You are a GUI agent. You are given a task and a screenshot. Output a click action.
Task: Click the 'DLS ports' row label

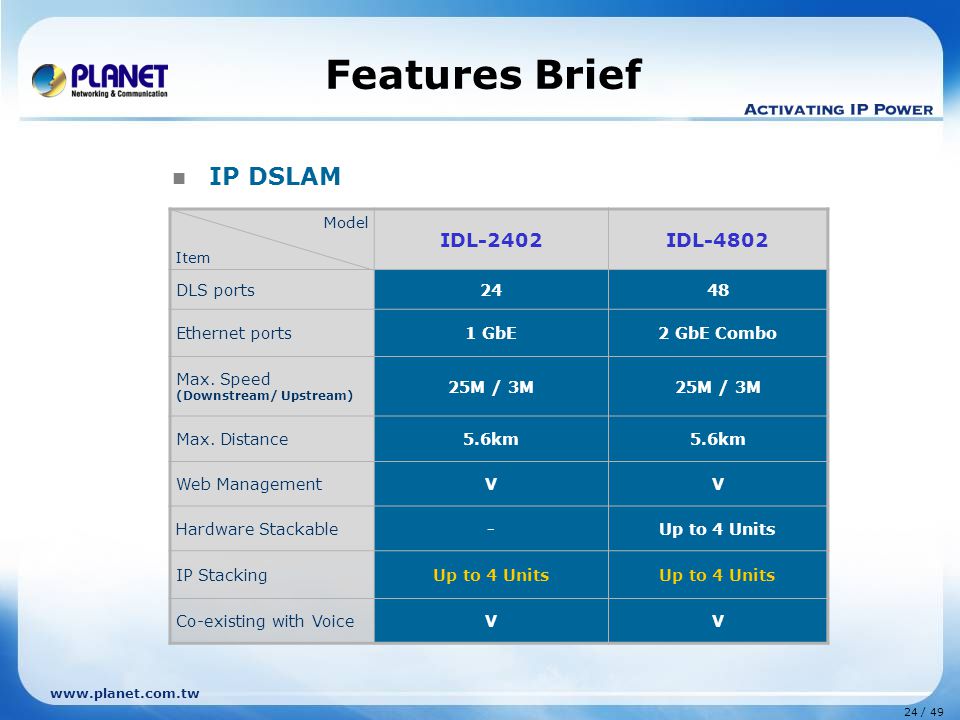[x=216, y=290]
